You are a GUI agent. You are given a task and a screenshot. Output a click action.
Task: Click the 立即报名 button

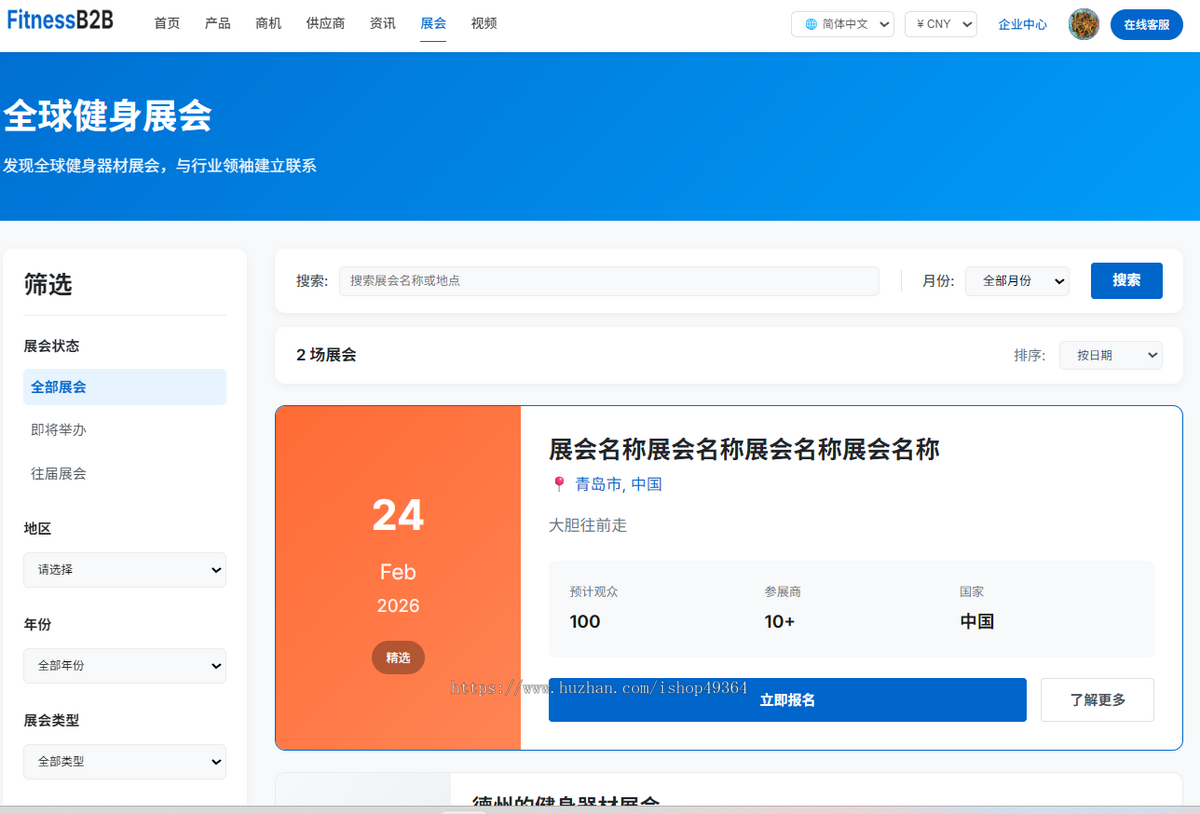[788, 700]
